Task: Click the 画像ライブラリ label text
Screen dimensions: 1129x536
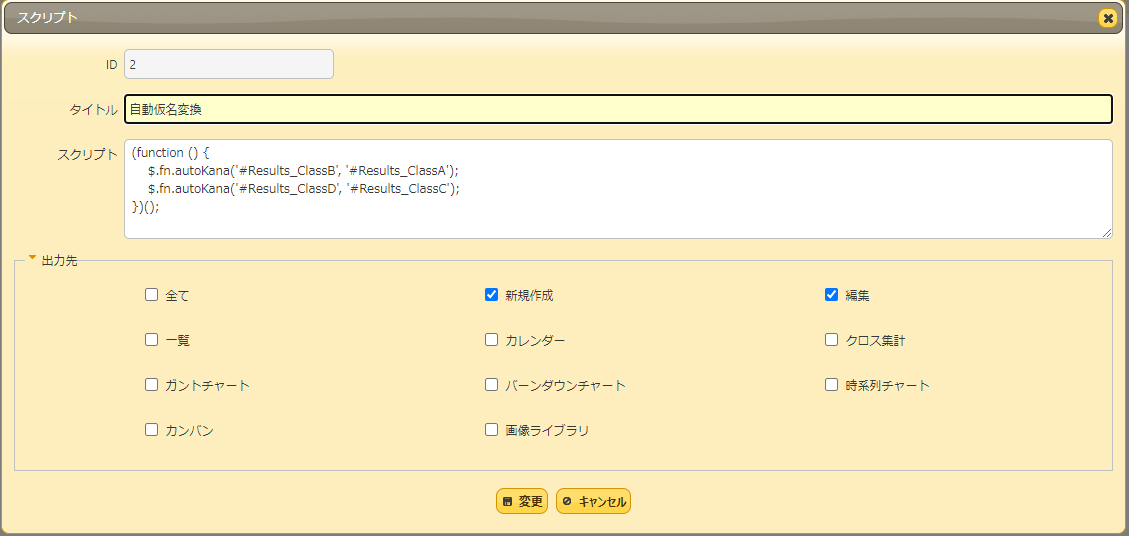Action: click(547, 431)
